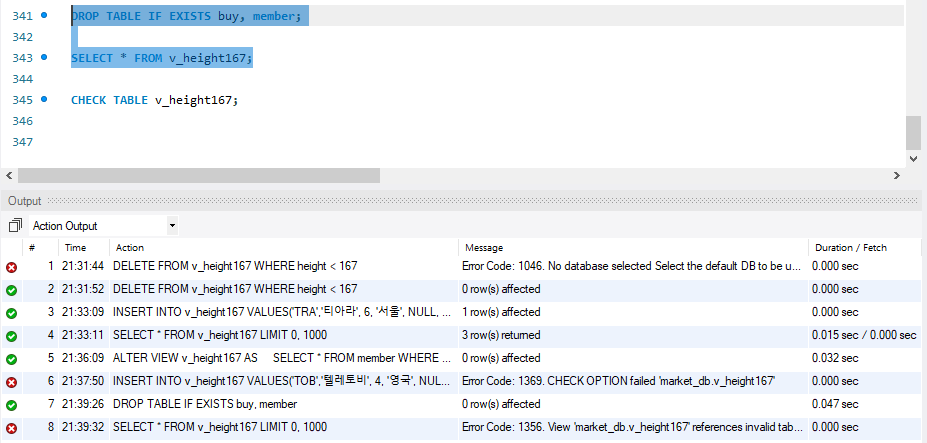Click the success icon on output row 5
This screenshot has width=927, height=443.
[x=11, y=360]
